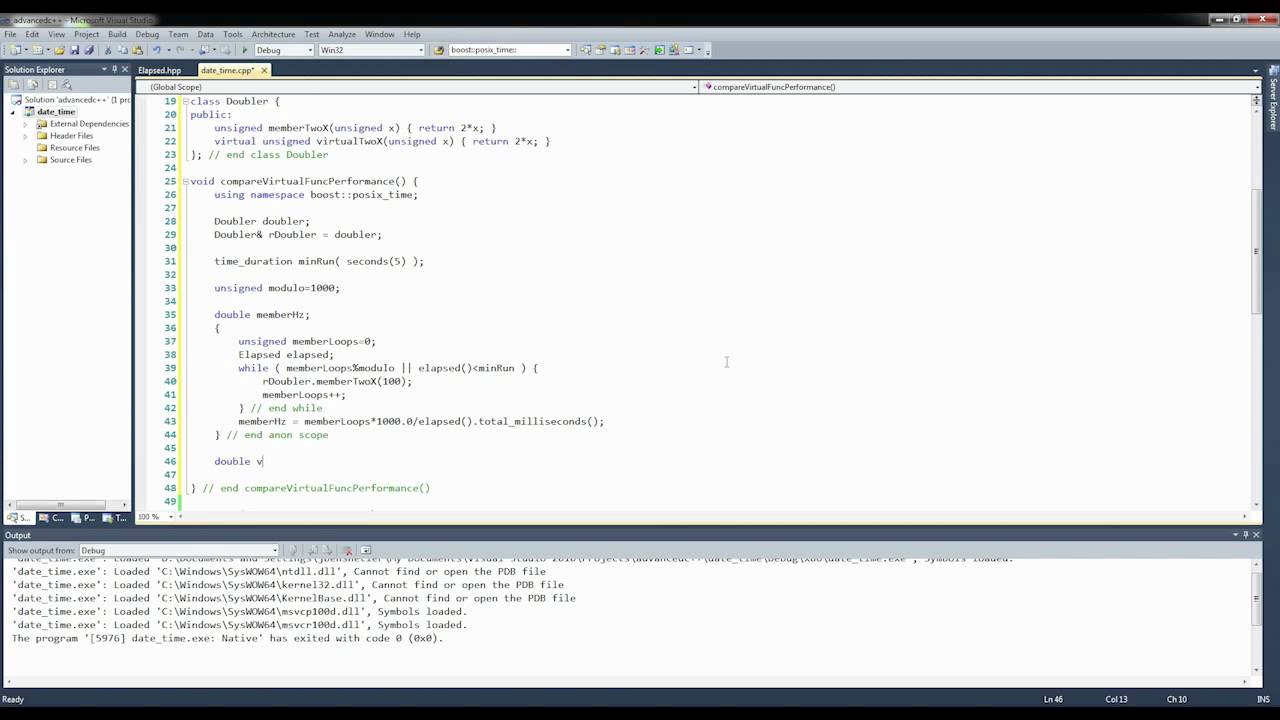Open the File menu

10,34
